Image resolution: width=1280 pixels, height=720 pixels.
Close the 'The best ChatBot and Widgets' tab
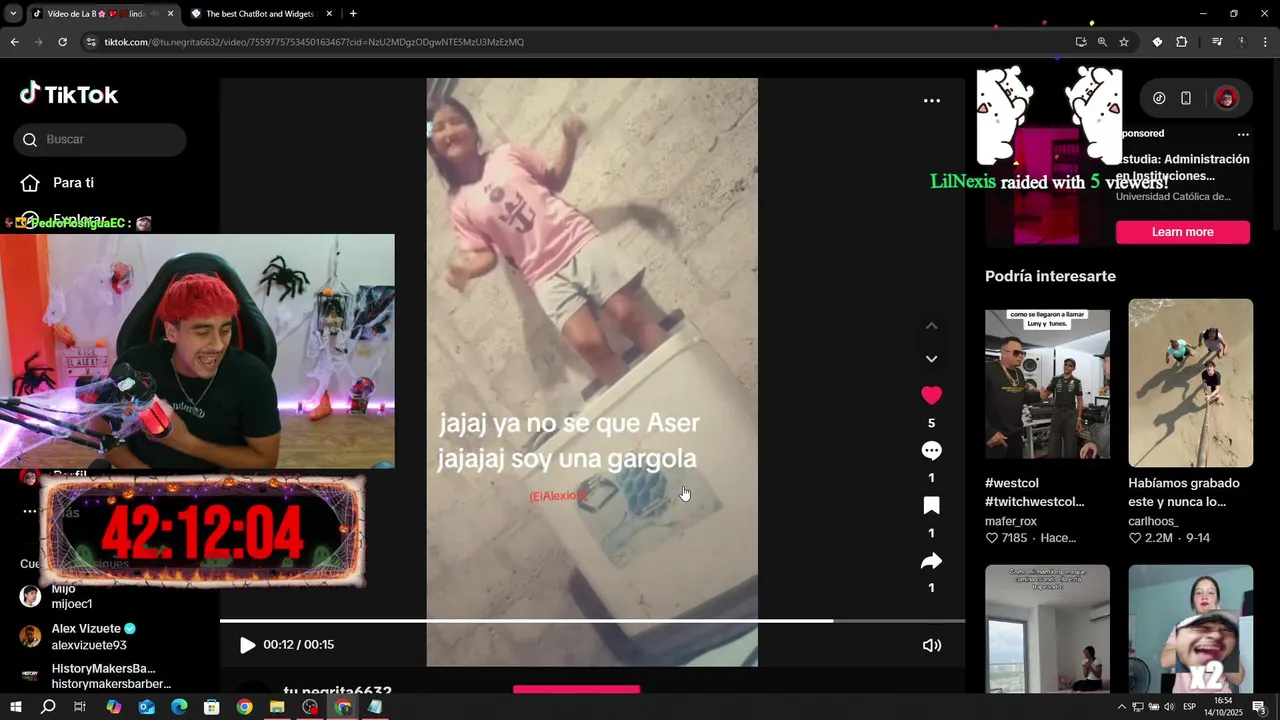click(329, 14)
